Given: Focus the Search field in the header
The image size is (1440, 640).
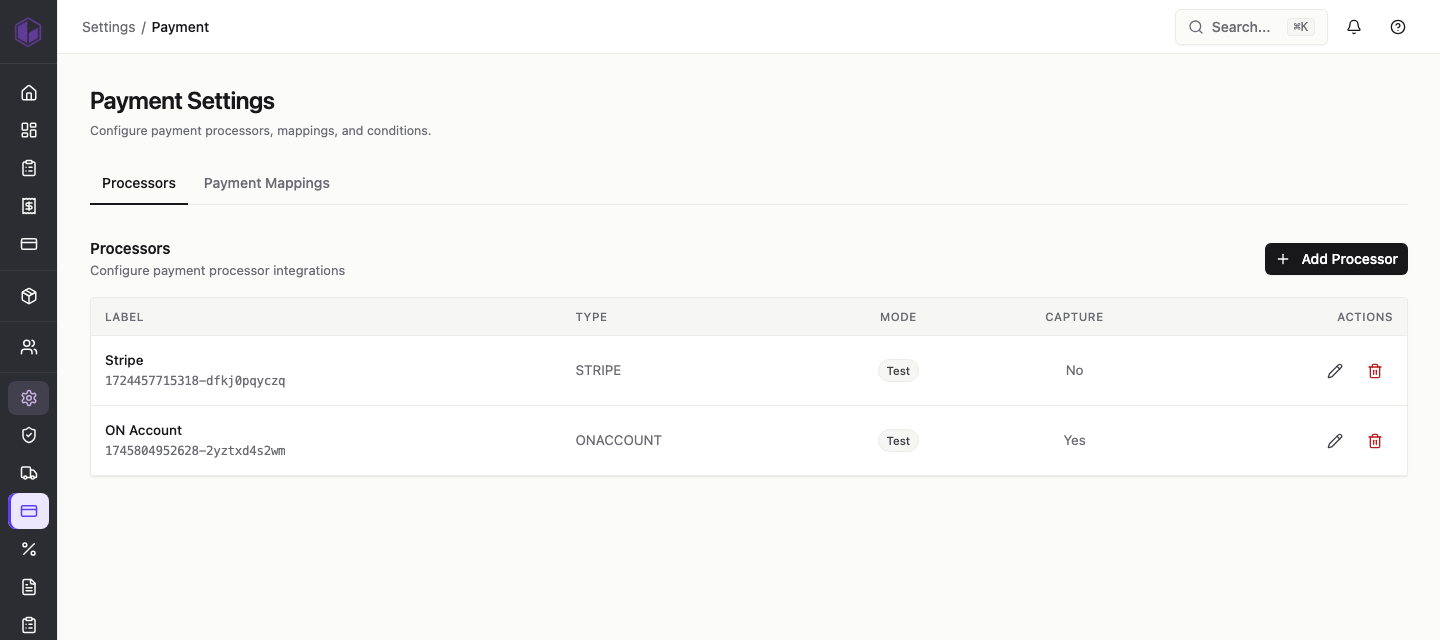Looking at the screenshot, I should coord(1251,27).
